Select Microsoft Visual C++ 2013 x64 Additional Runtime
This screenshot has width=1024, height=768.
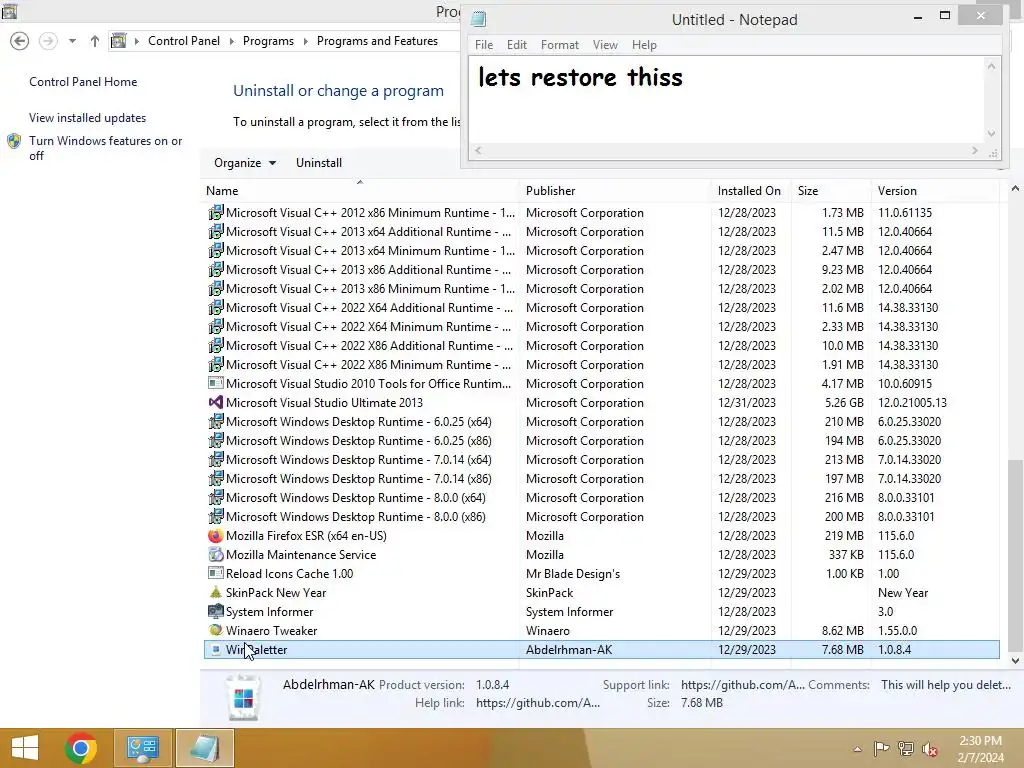601,232
